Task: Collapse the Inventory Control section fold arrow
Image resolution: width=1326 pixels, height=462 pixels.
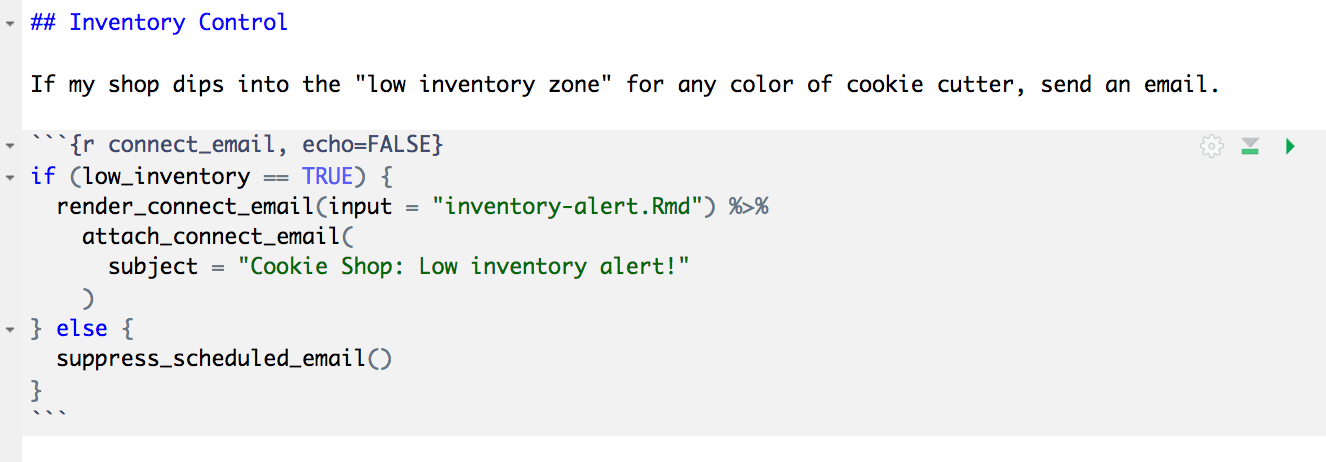Action: pos(10,23)
